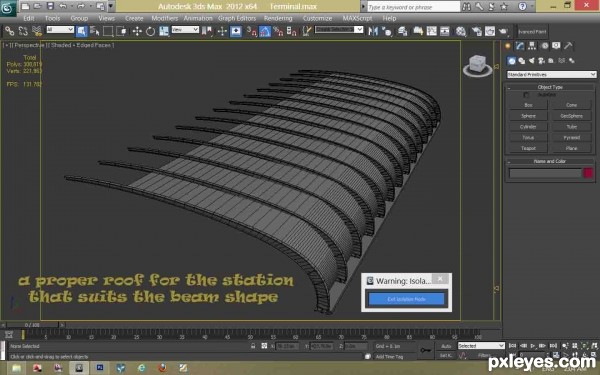Select the Lights category icon
Viewport: 600px width, 375px height.
pos(532,61)
